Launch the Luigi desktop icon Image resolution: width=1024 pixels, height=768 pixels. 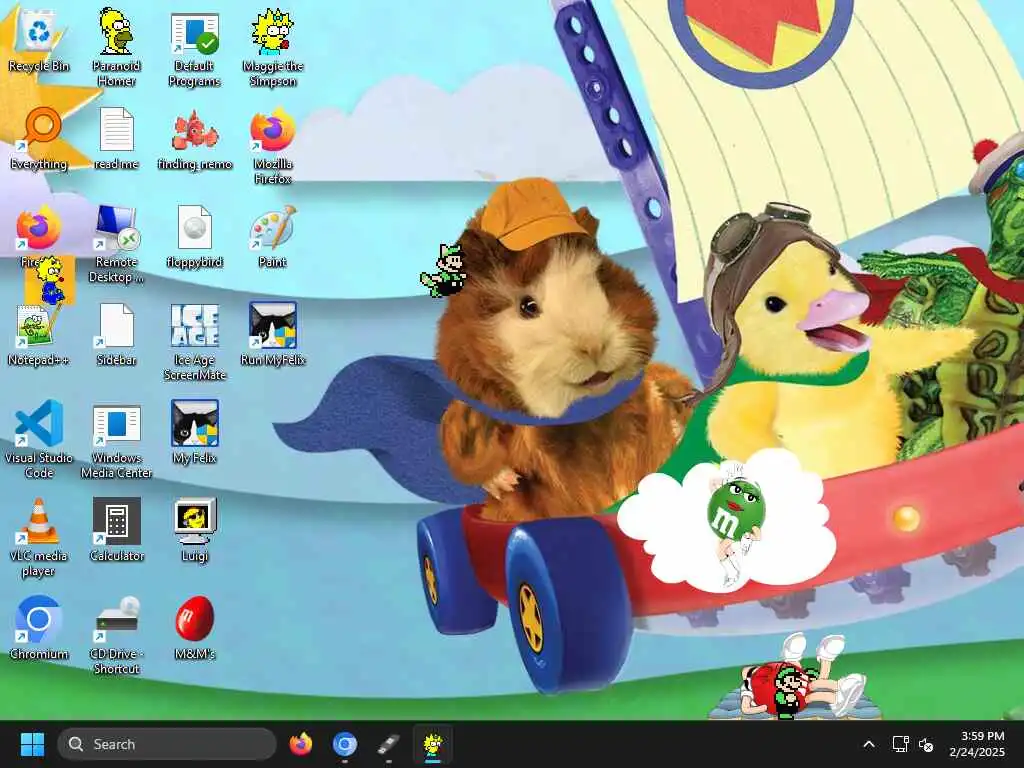coord(195,531)
